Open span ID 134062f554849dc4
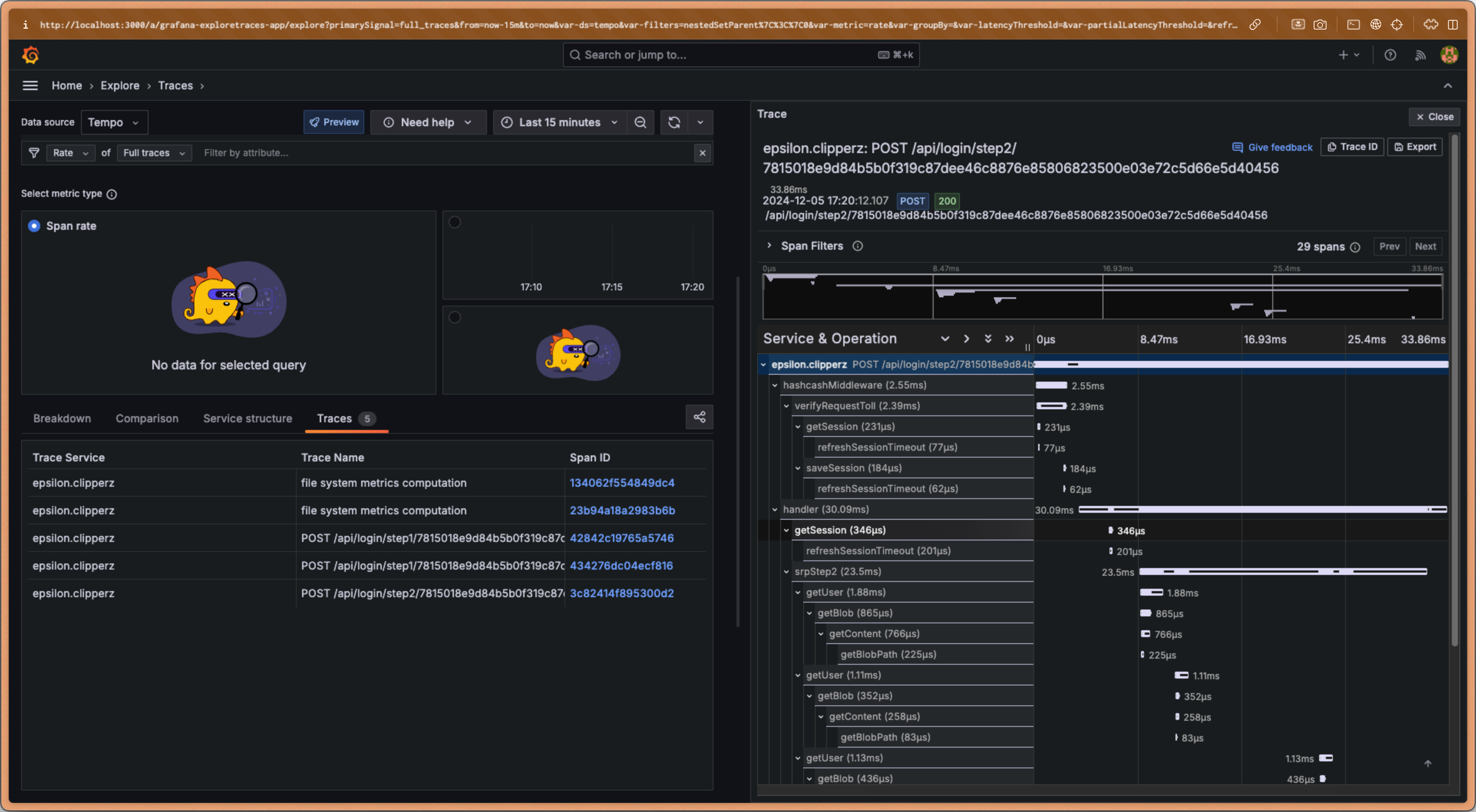Screen dimensions: 1476x812 coord(622,483)
